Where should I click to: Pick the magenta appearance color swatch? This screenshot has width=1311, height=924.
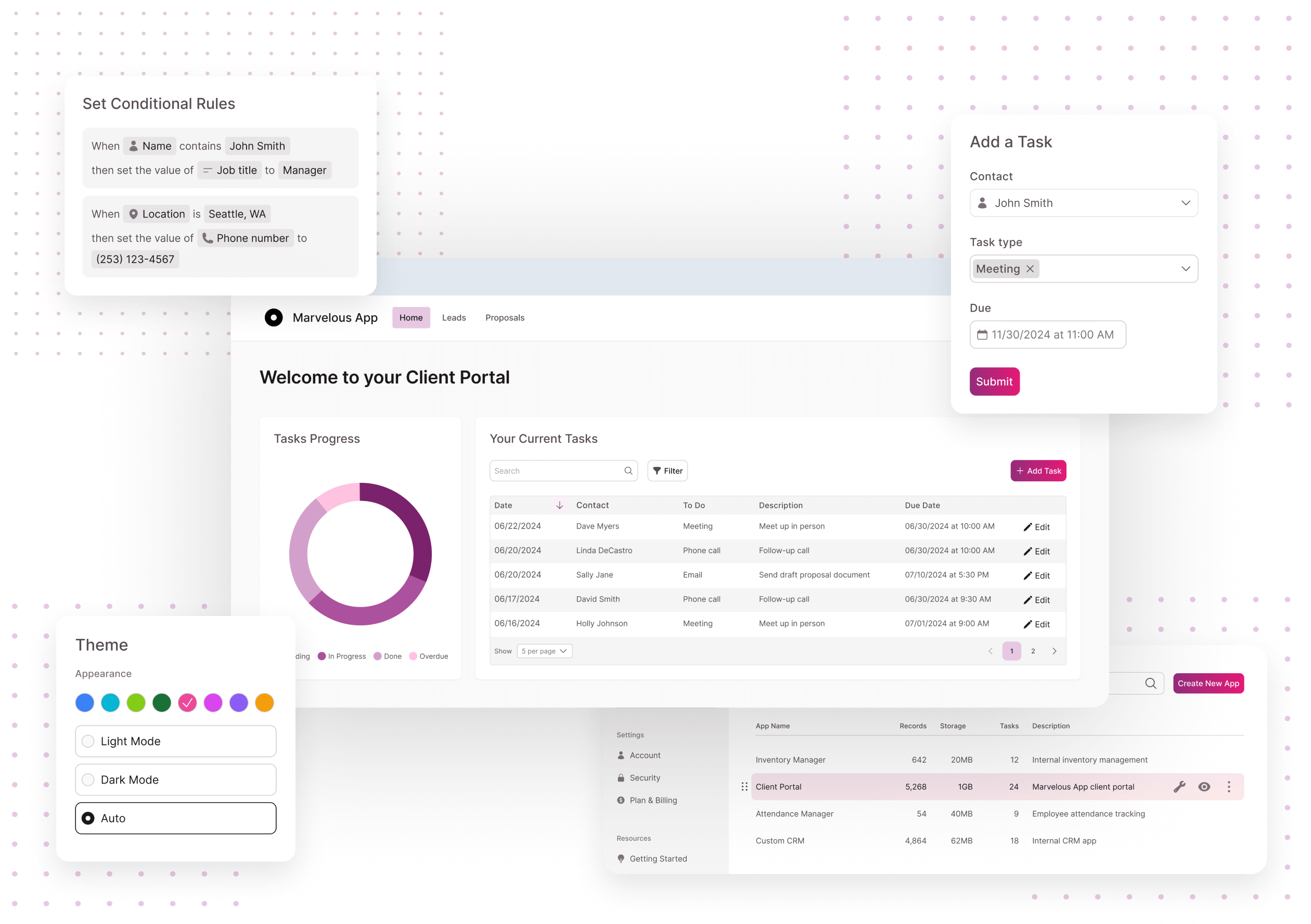pyautogui.click(x=213, y=703)
